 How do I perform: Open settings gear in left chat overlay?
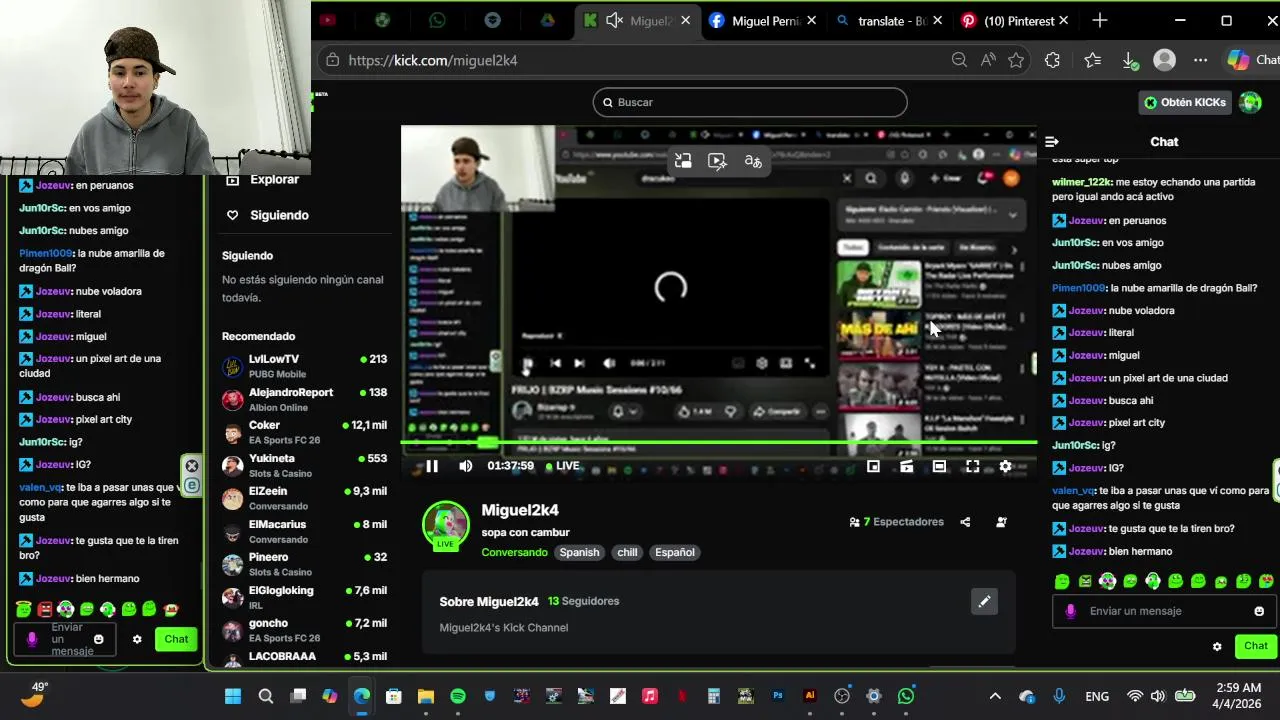click(137, 639)
